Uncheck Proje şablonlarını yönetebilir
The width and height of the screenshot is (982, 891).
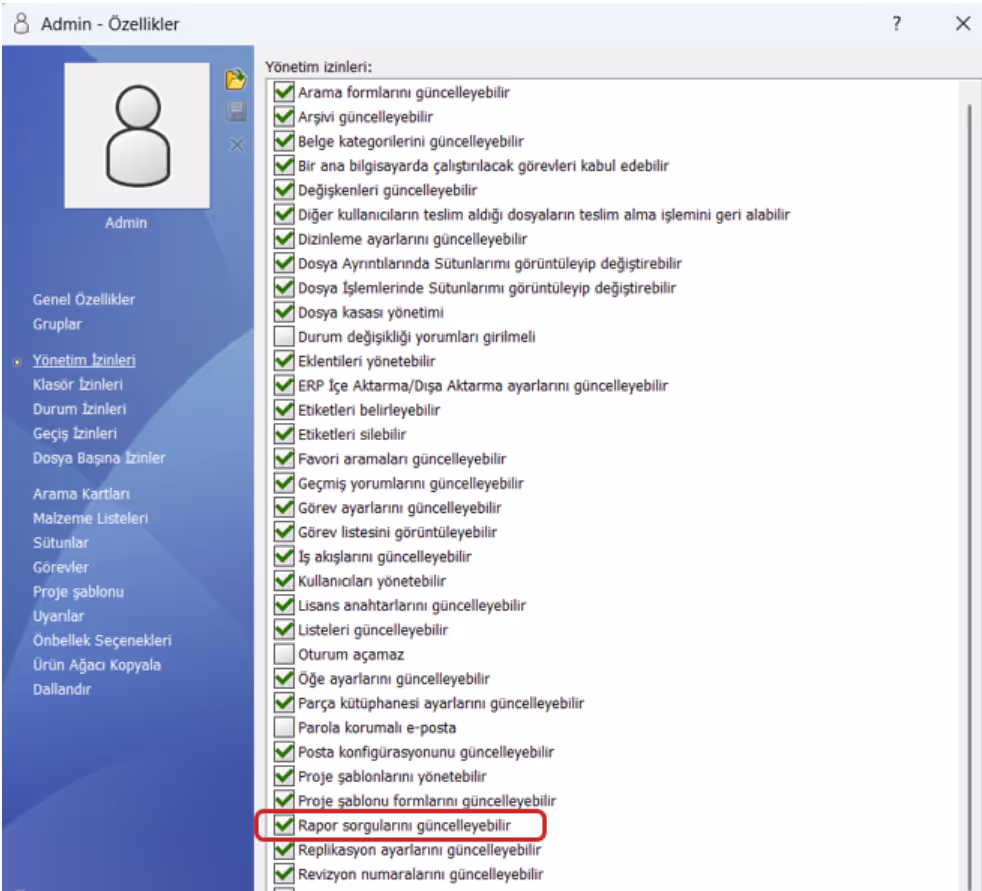(x=284, y=776)
